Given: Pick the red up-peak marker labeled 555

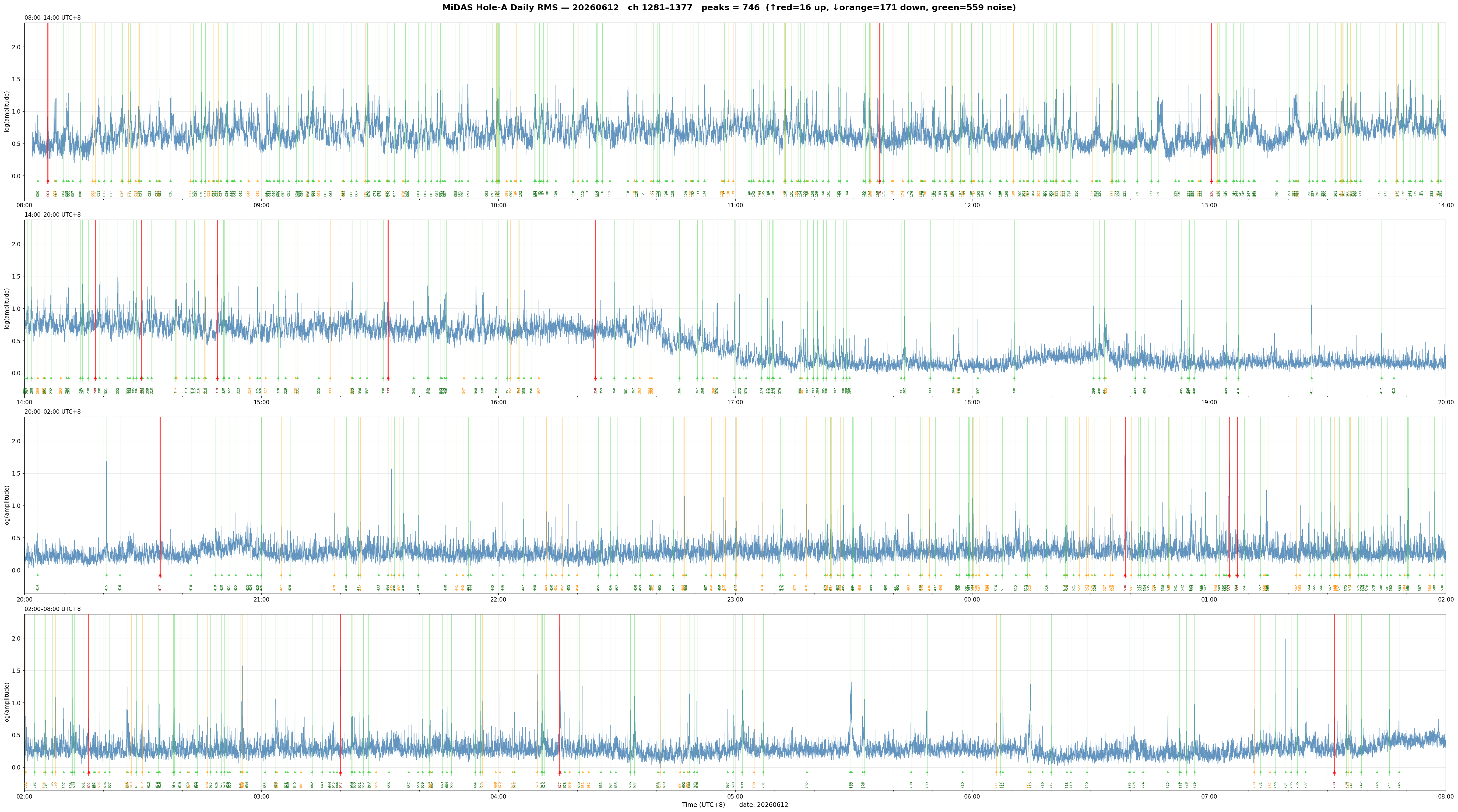Looking at the screenshot, I should click(1238, 575).
